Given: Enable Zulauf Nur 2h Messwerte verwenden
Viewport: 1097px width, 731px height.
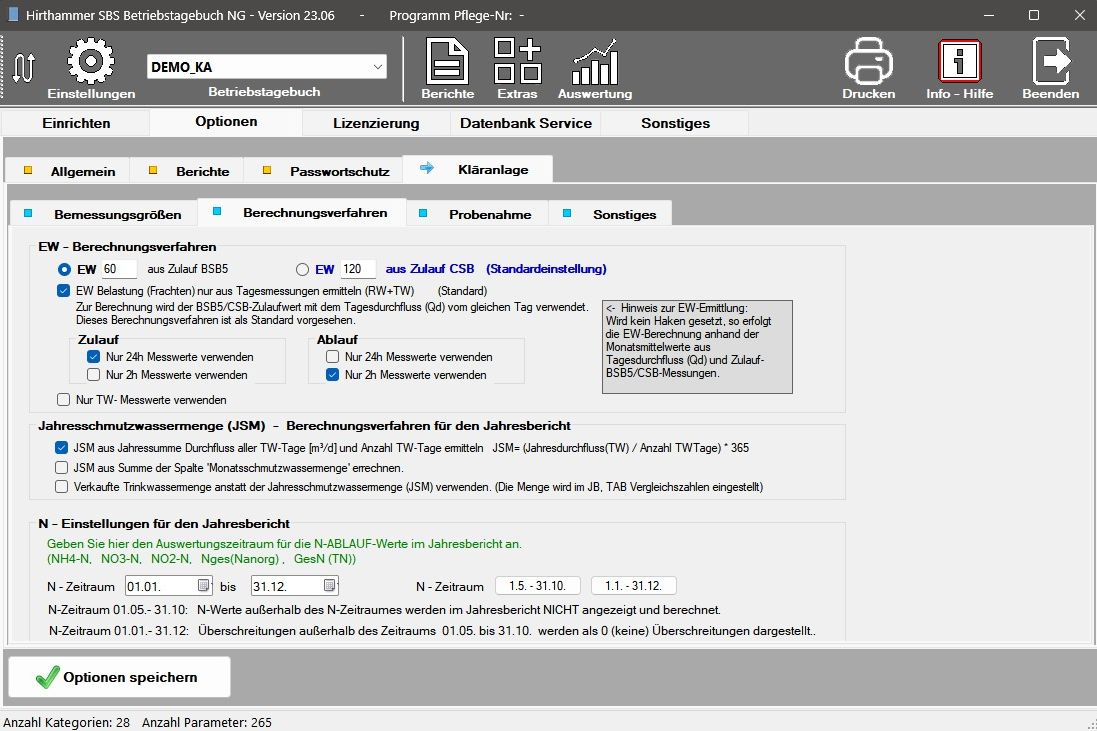Looking at the screenshot, I should point(93,375).
